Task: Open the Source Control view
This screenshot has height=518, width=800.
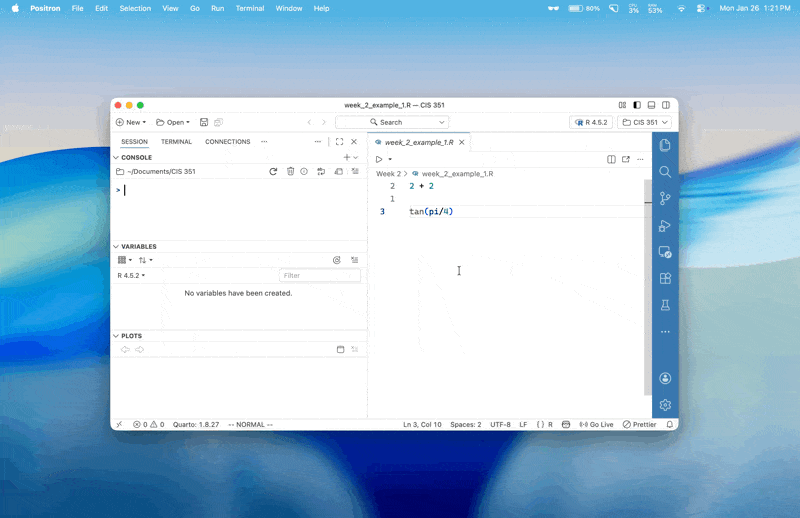Action: click(x=665, y=199)
